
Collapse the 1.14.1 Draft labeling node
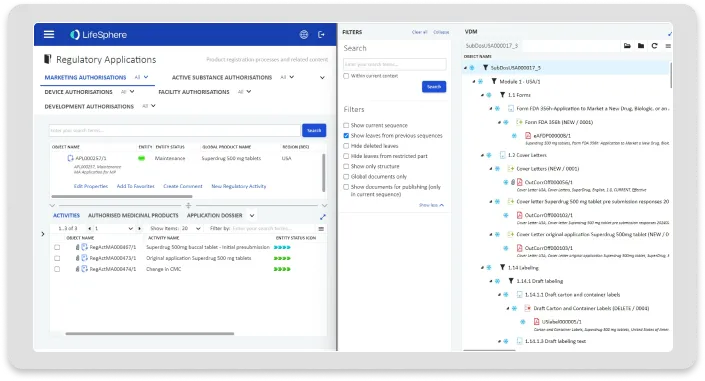pyautogui.click(x=491, y=281)
